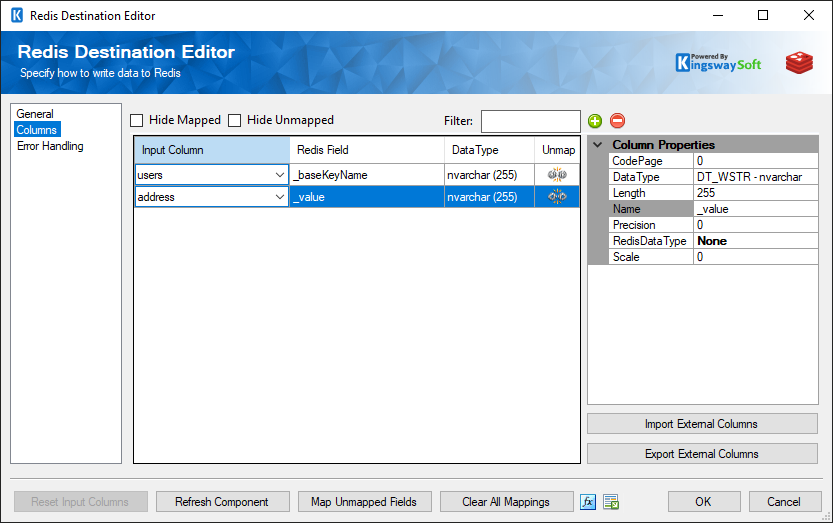Click the Length value 255
The width and height of the screenshot is (833, 523).
click(755, 192)
